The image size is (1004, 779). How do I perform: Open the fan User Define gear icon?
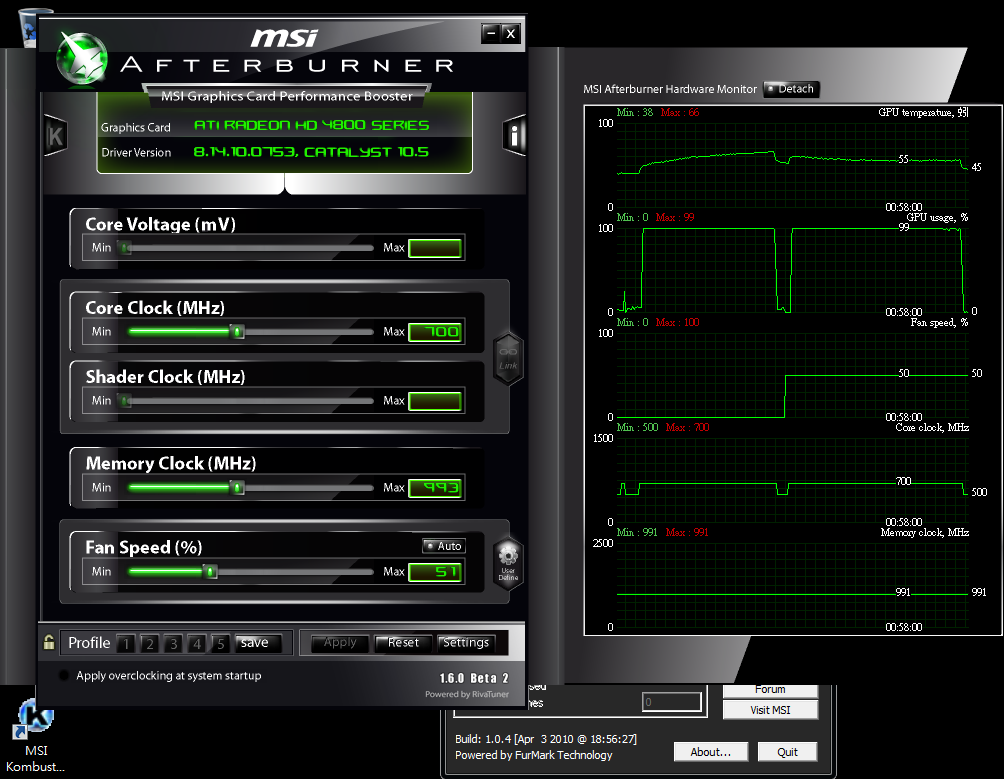[508, 563]
